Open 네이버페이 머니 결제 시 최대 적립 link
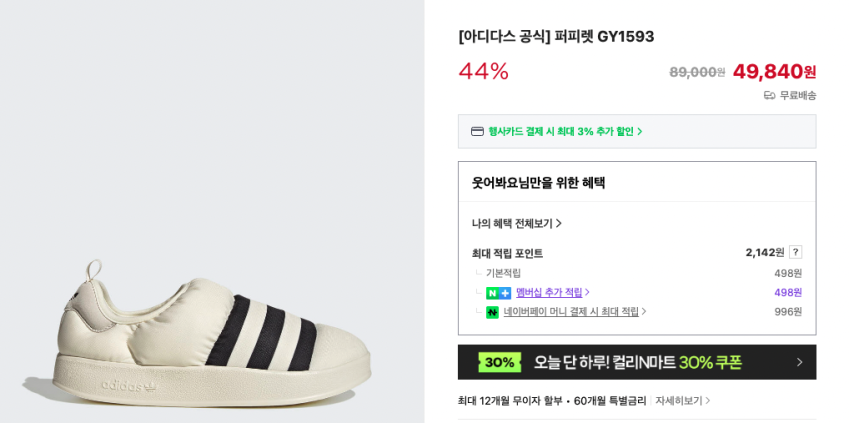 click(574, 312)
